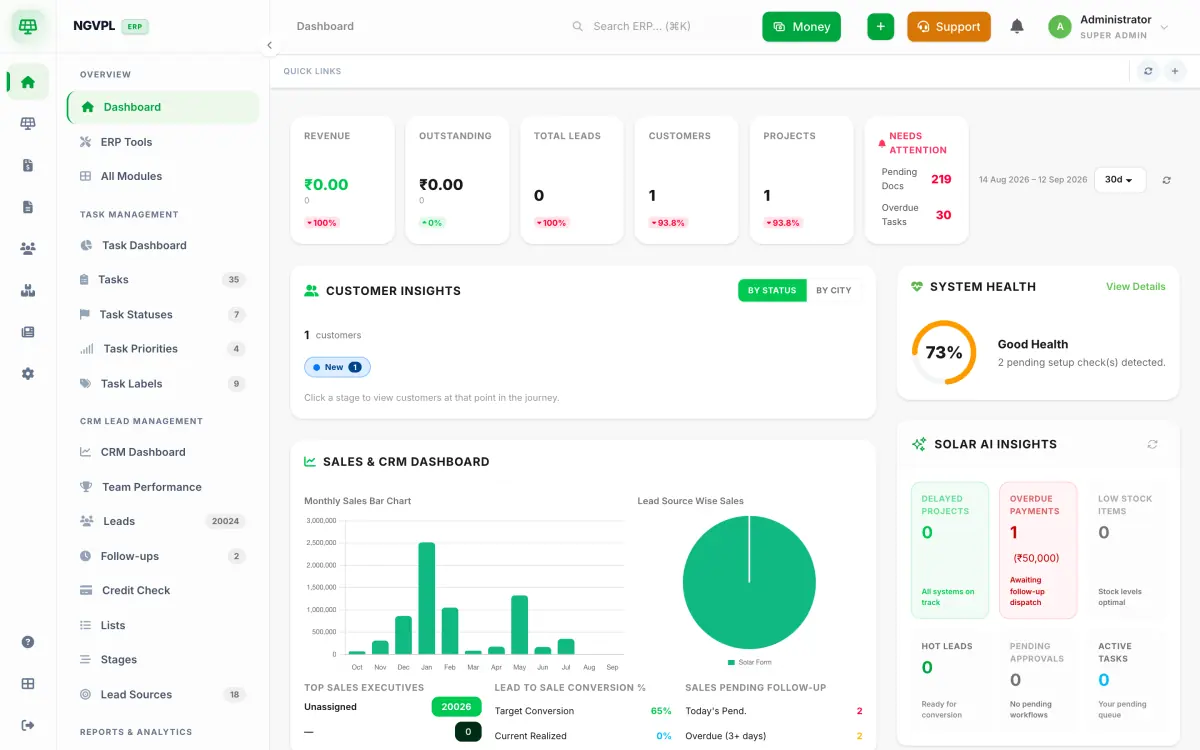Go to All Modules
This screenshot has height=750, width=1200.
163,176
